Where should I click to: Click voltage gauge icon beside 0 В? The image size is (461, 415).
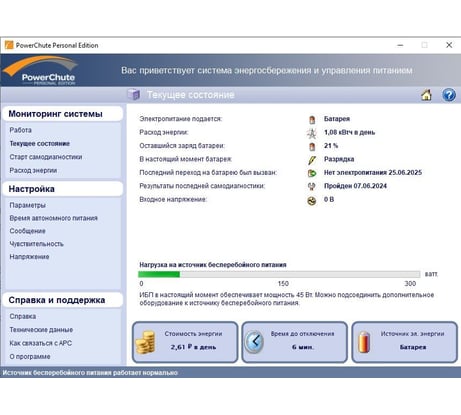coord(312,200)
